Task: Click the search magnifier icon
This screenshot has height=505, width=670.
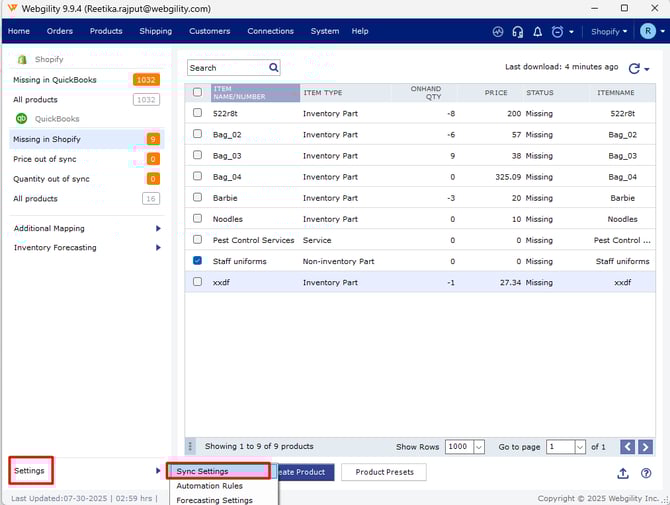Action: tap(273, 68)
